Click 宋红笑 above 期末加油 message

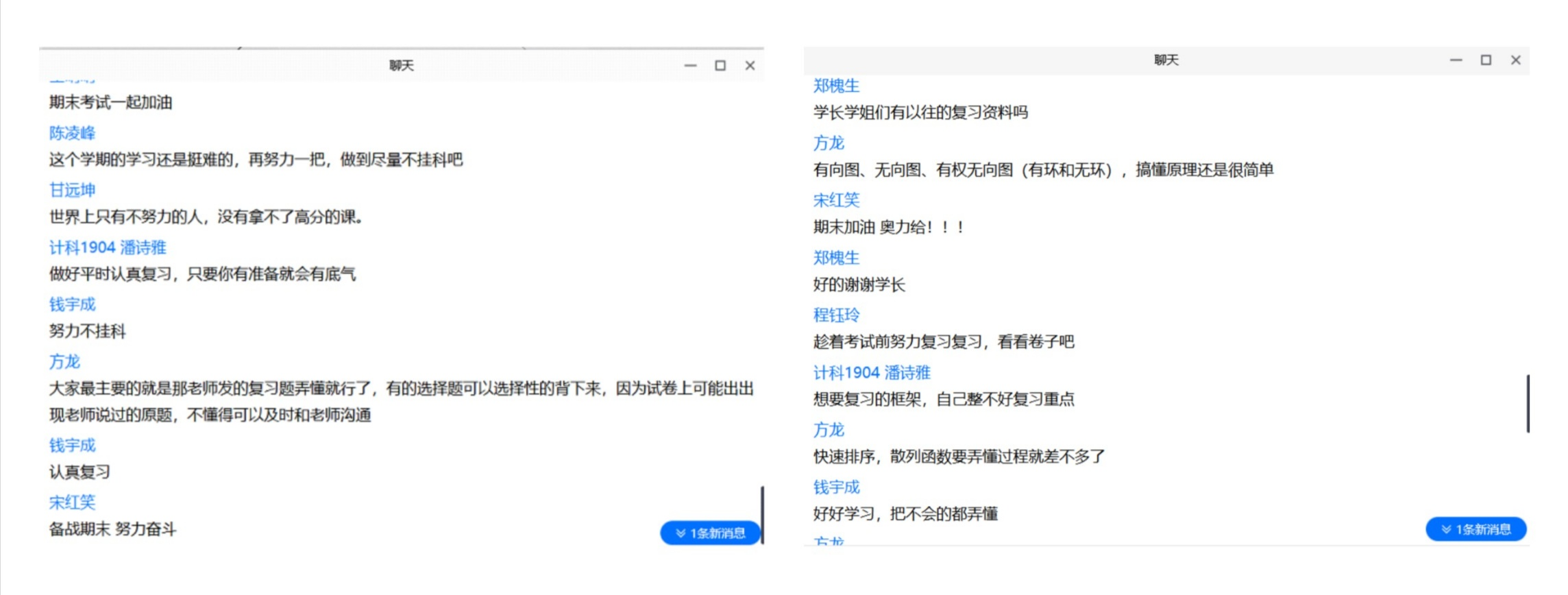(836, 200)
